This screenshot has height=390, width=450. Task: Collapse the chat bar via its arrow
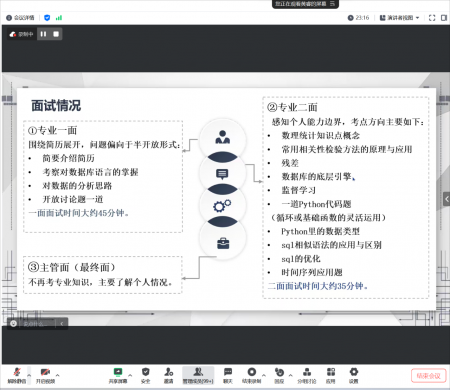(x=62, y=323)
